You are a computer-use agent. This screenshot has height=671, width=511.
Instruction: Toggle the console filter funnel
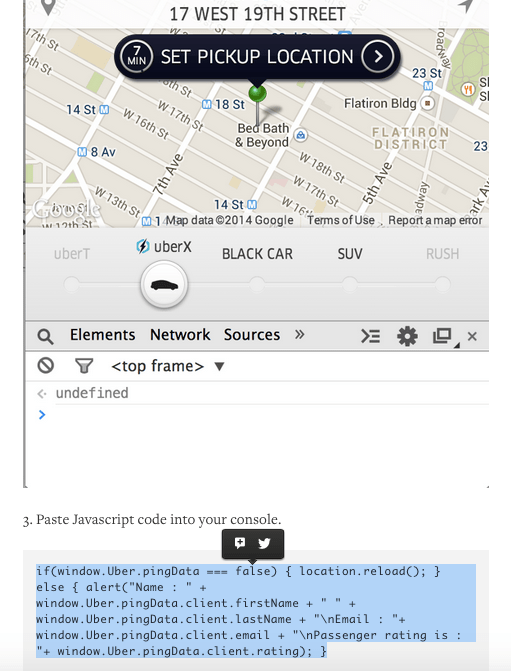click(x=84, y=366)
